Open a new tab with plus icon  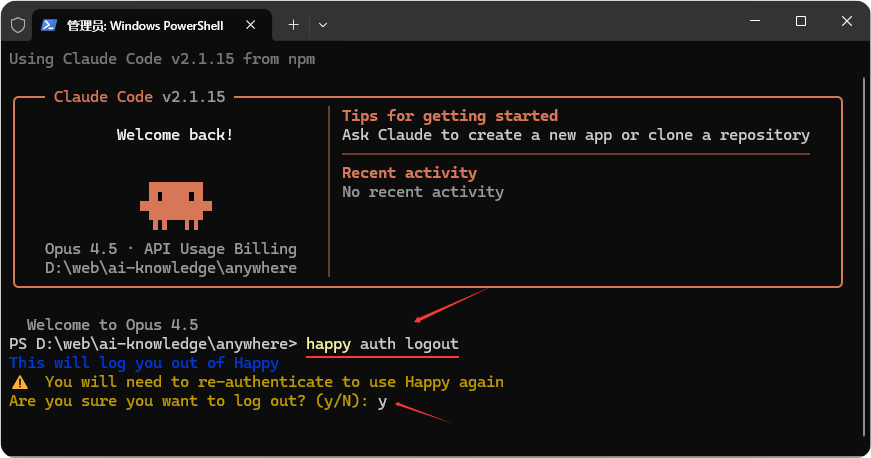pos(293,24)
